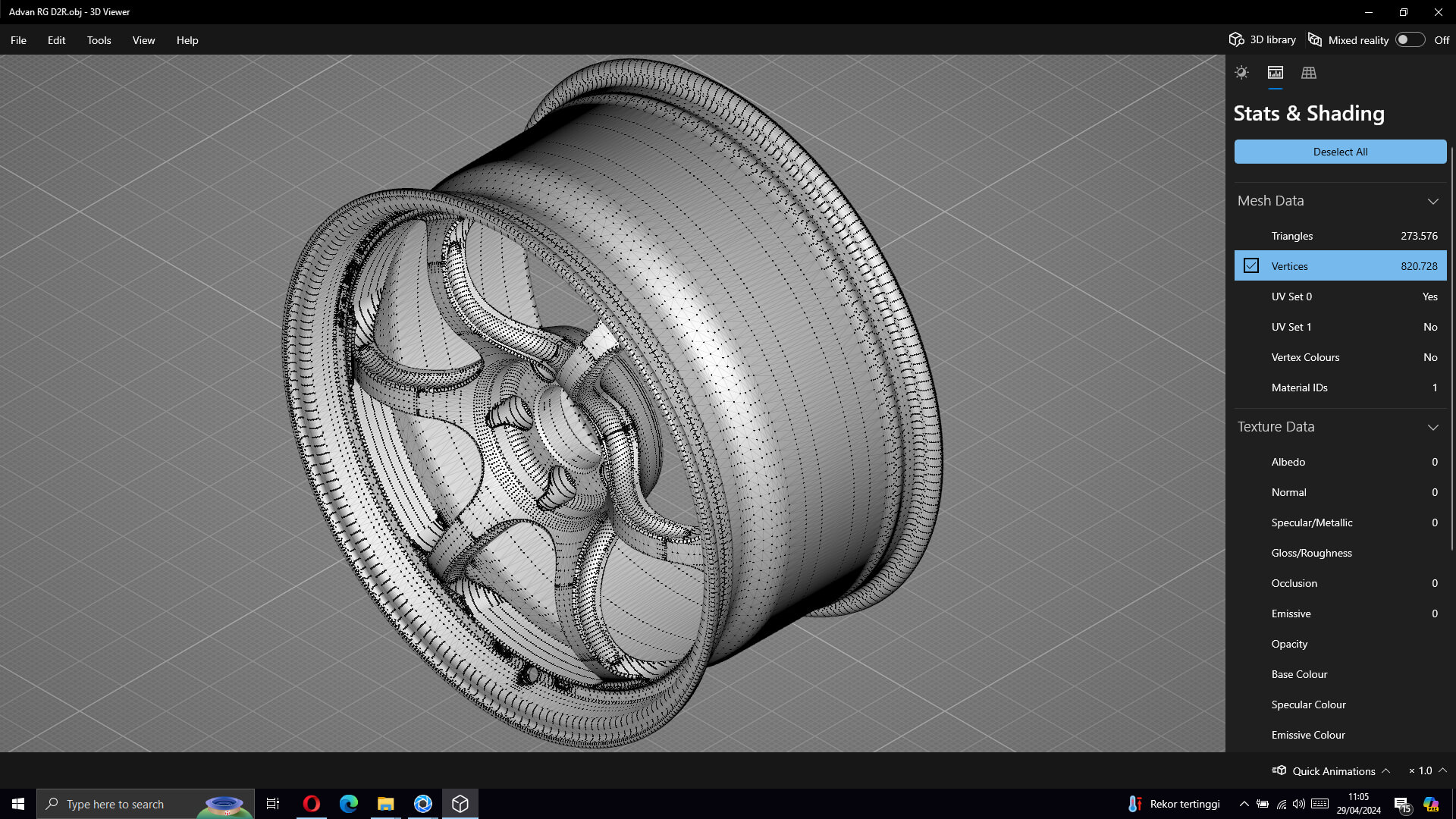Click the Deselect All button
The height and width of the screenshot is (819, 1456).
coord(1340,152)
